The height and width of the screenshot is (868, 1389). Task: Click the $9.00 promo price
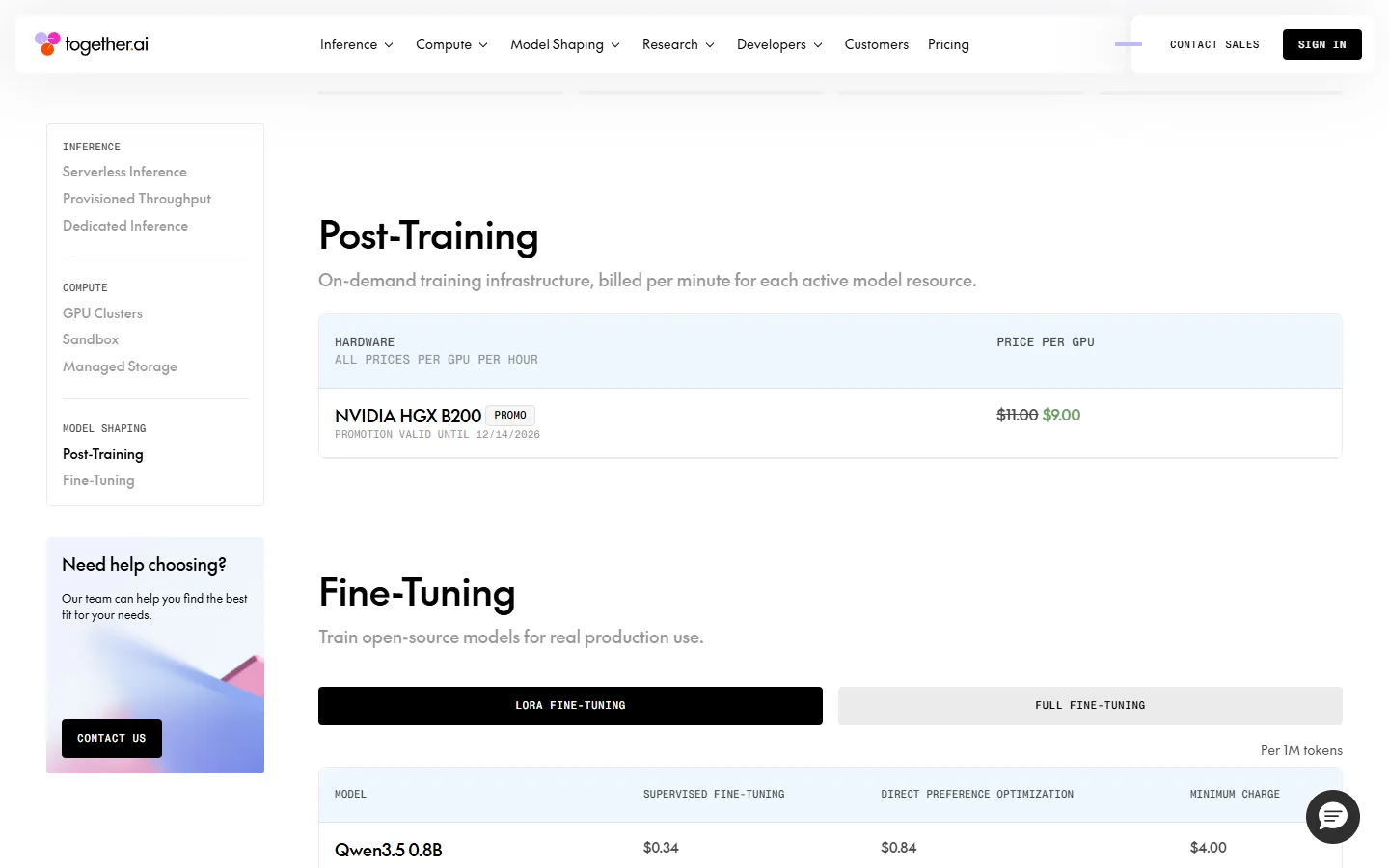tap(1061, 415)
